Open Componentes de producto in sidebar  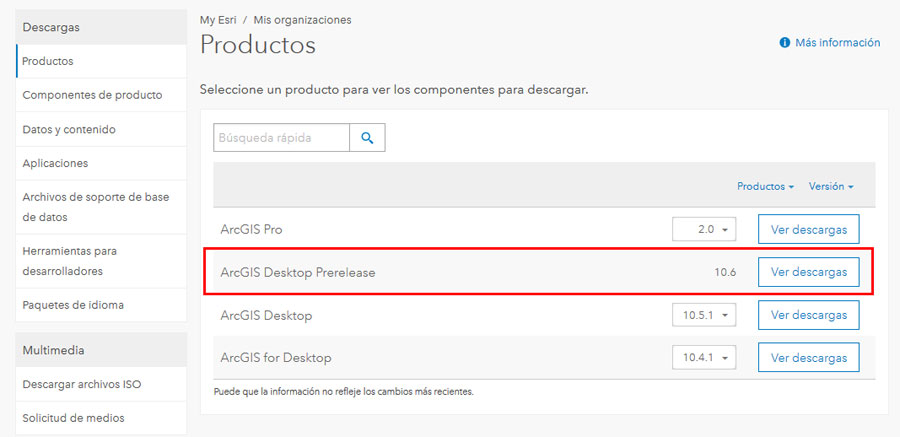pyautogui.click(x=102, y=95)
